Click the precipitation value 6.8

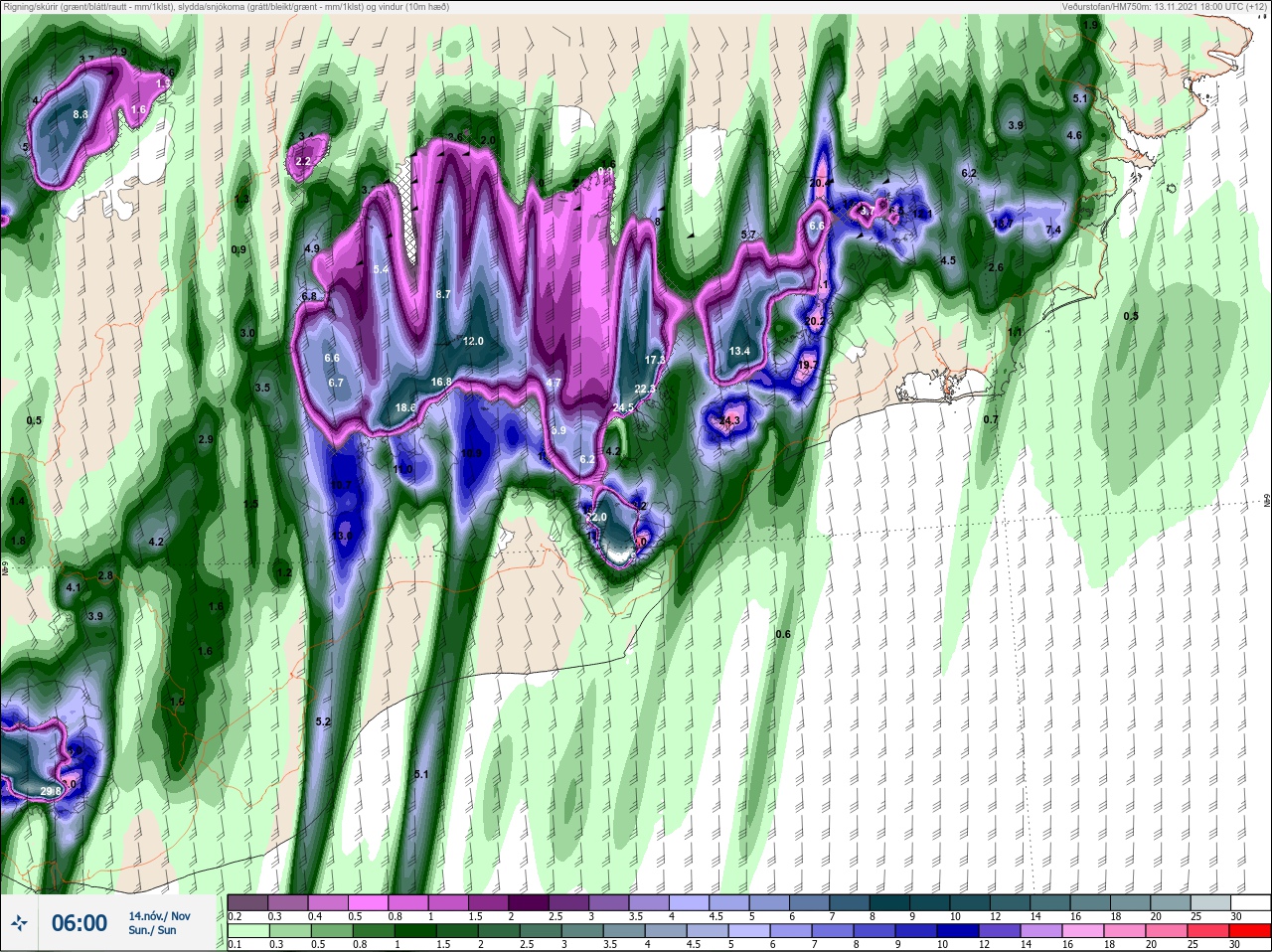pyautogui.click(x=308, y=296)
